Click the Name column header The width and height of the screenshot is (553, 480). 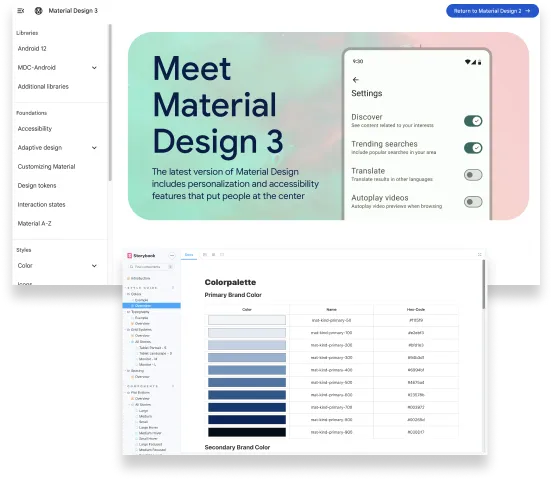pyautogui.click(x=331, y=310)
